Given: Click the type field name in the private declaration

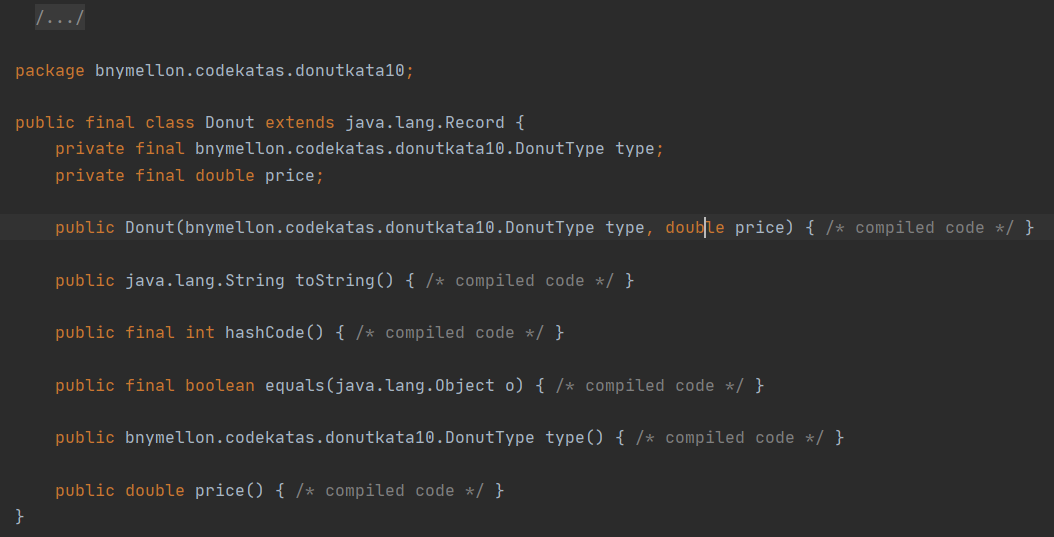Looking at the screenshot, I should click(634, 149).
